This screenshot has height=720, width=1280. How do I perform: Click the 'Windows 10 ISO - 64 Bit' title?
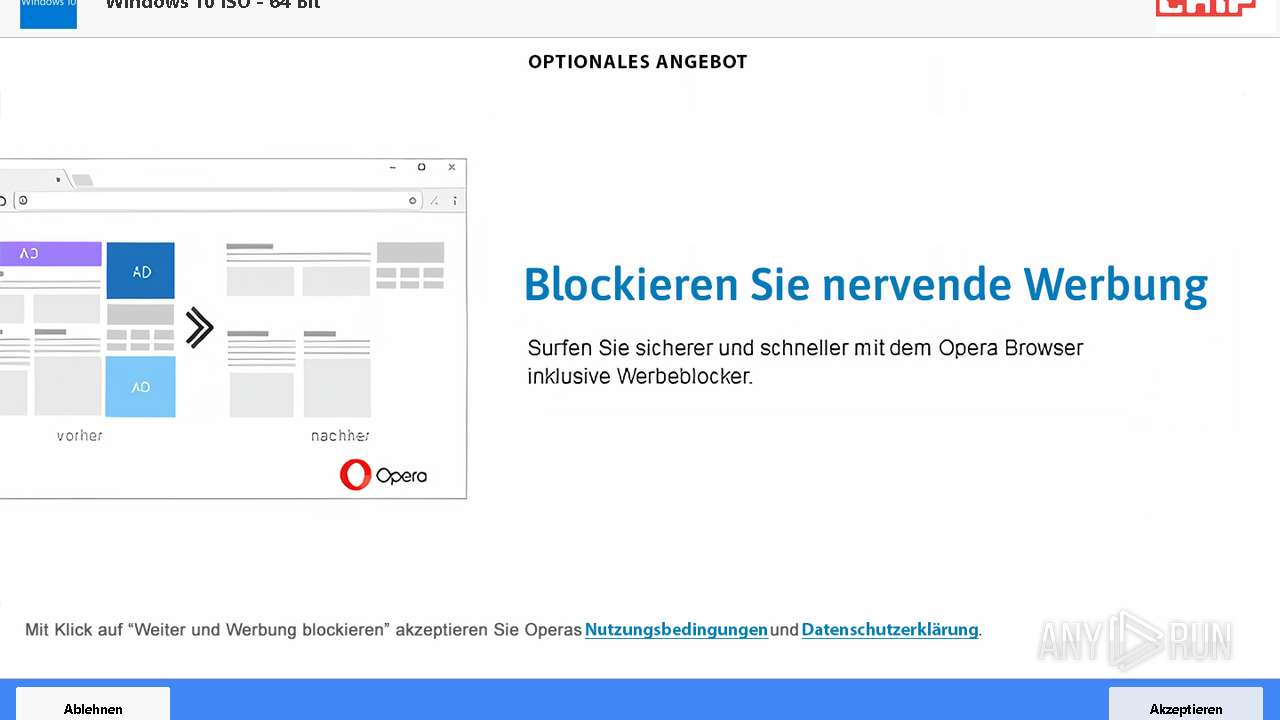pos(213,5)
